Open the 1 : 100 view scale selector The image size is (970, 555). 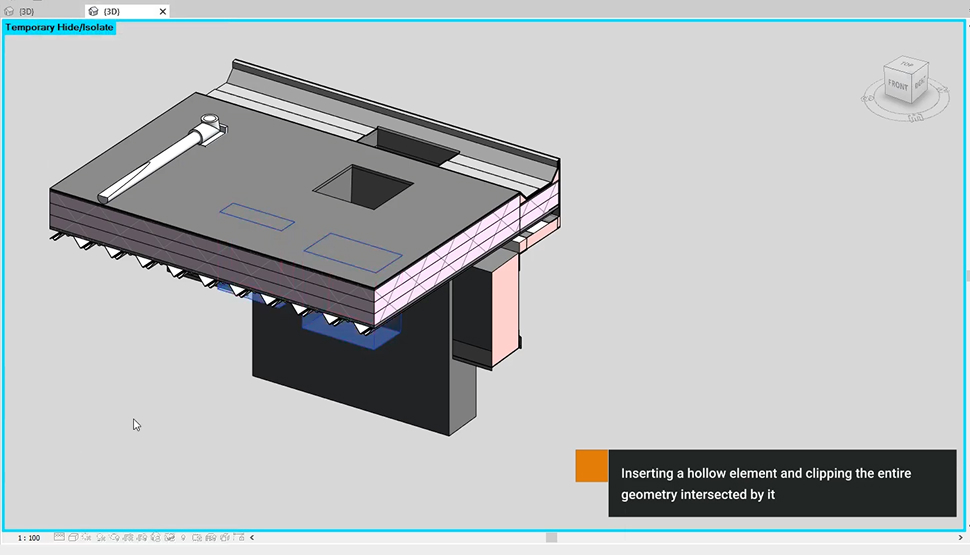click(x=29, y=538)
